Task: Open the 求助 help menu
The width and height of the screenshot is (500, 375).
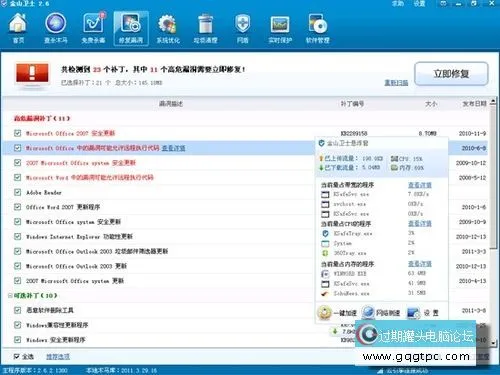Action: [398, 4]
